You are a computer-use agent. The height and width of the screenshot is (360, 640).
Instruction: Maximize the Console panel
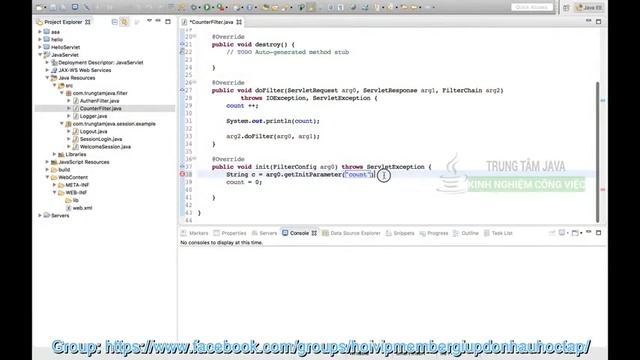coord(598,233)
